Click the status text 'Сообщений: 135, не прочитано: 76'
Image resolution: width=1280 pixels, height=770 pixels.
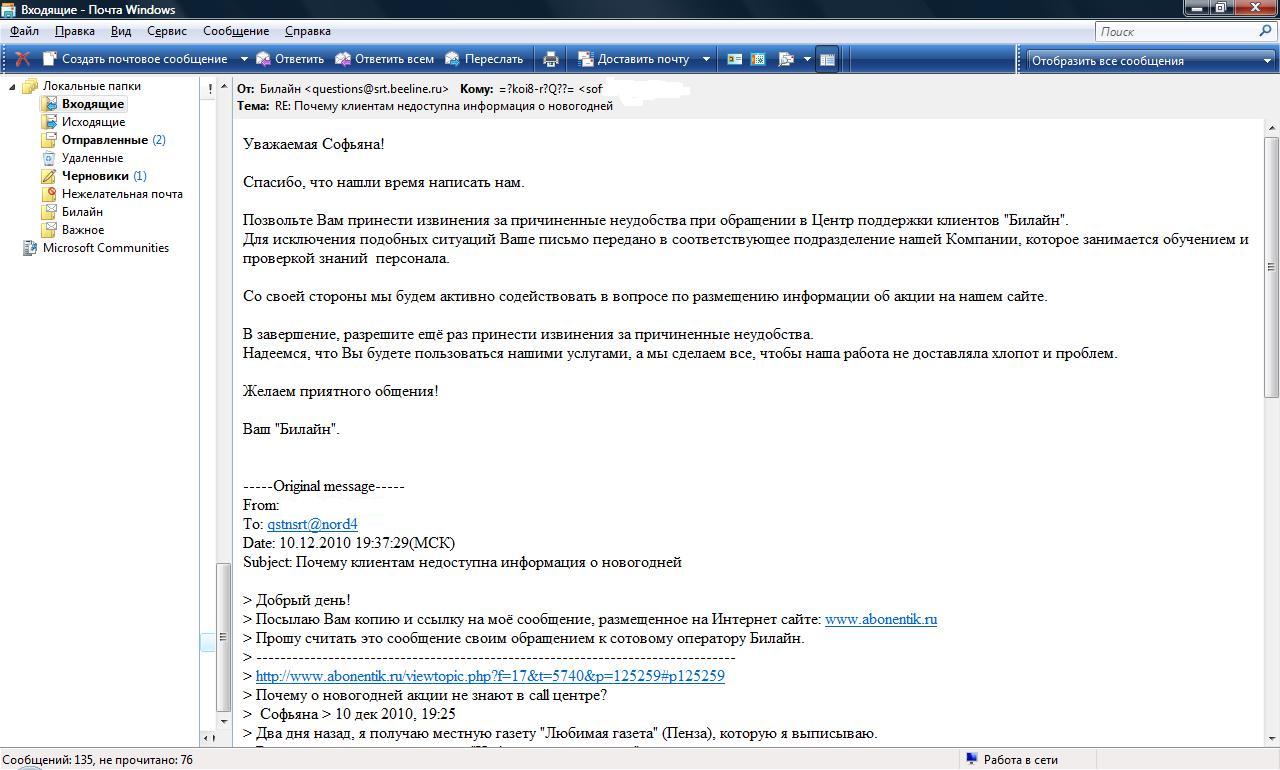click(98, 760)
